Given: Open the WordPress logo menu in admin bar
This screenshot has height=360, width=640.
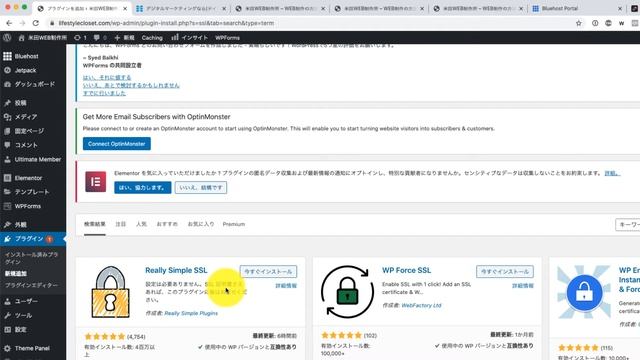Looking at the screenshot, I should tap(7, 38).
